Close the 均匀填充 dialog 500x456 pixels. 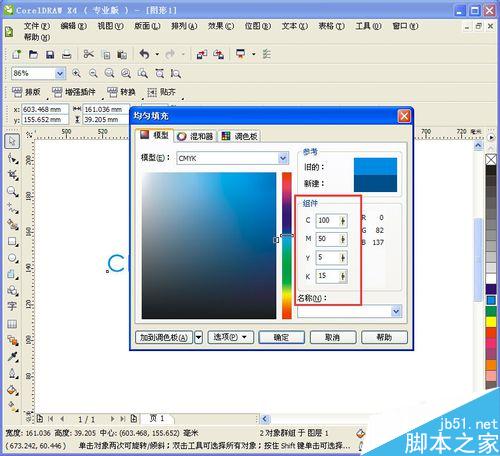point(404,116)
